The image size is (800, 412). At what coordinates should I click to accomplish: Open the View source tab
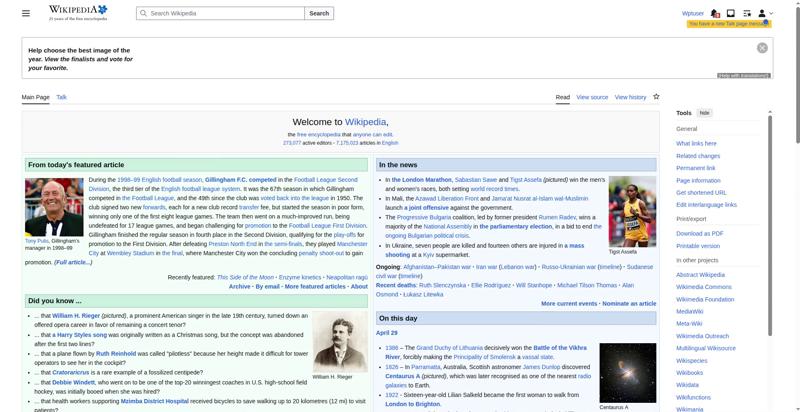[592, 97]
